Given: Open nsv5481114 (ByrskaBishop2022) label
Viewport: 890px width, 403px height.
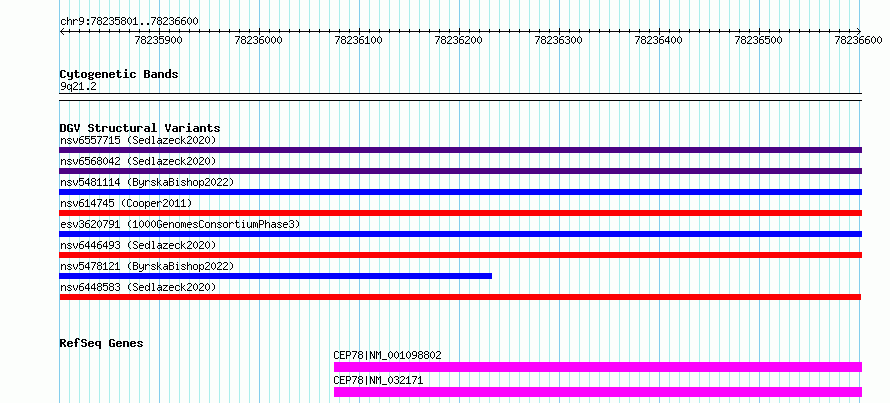Looking at the screenshot, I should click(x=146, y=182).
